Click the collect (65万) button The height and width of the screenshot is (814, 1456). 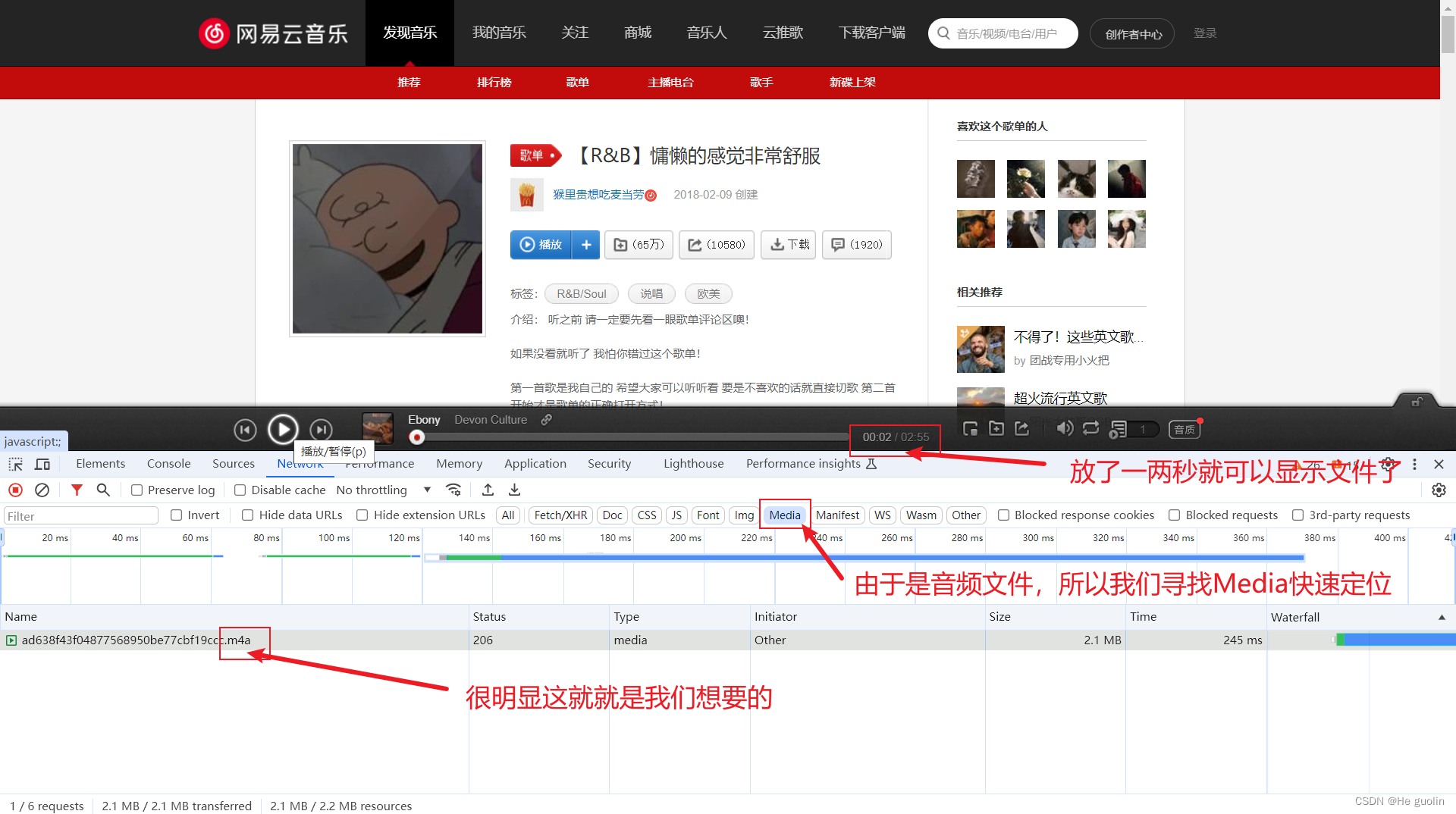pos(639,245)
